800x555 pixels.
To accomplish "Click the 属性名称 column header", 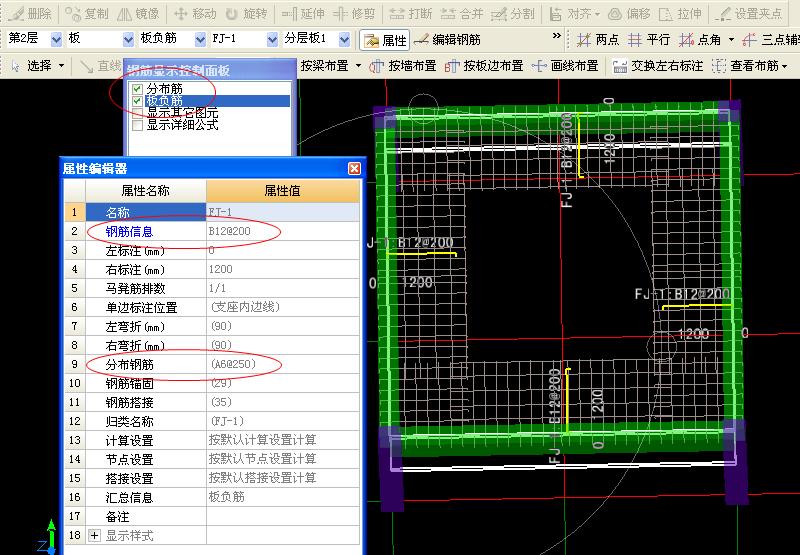I will pyautogui.click(x=145, y=191).
